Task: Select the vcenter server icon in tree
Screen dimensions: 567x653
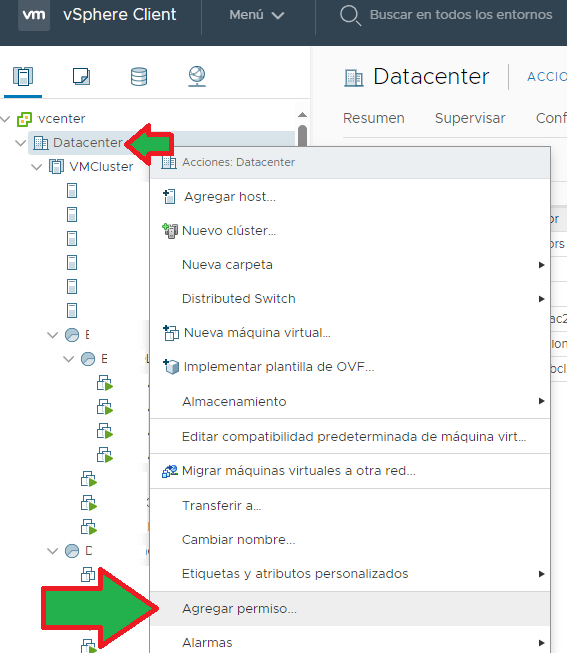Action: 24,119
